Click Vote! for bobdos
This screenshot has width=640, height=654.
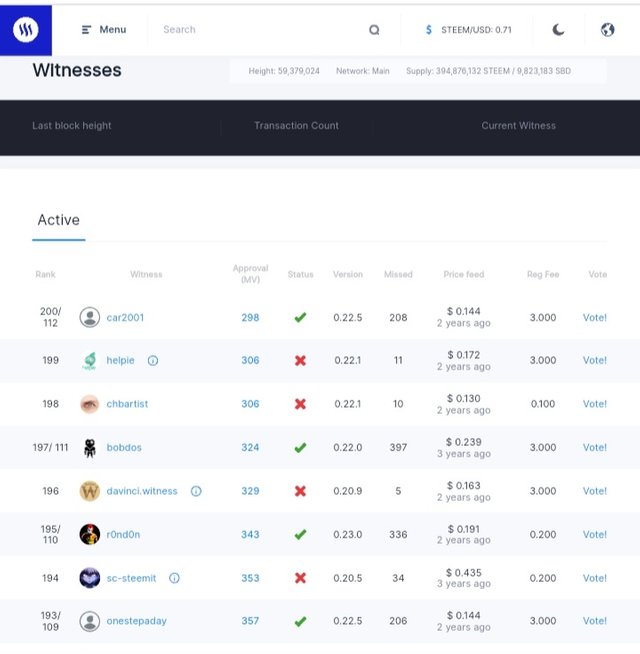(x=595, y=448)
